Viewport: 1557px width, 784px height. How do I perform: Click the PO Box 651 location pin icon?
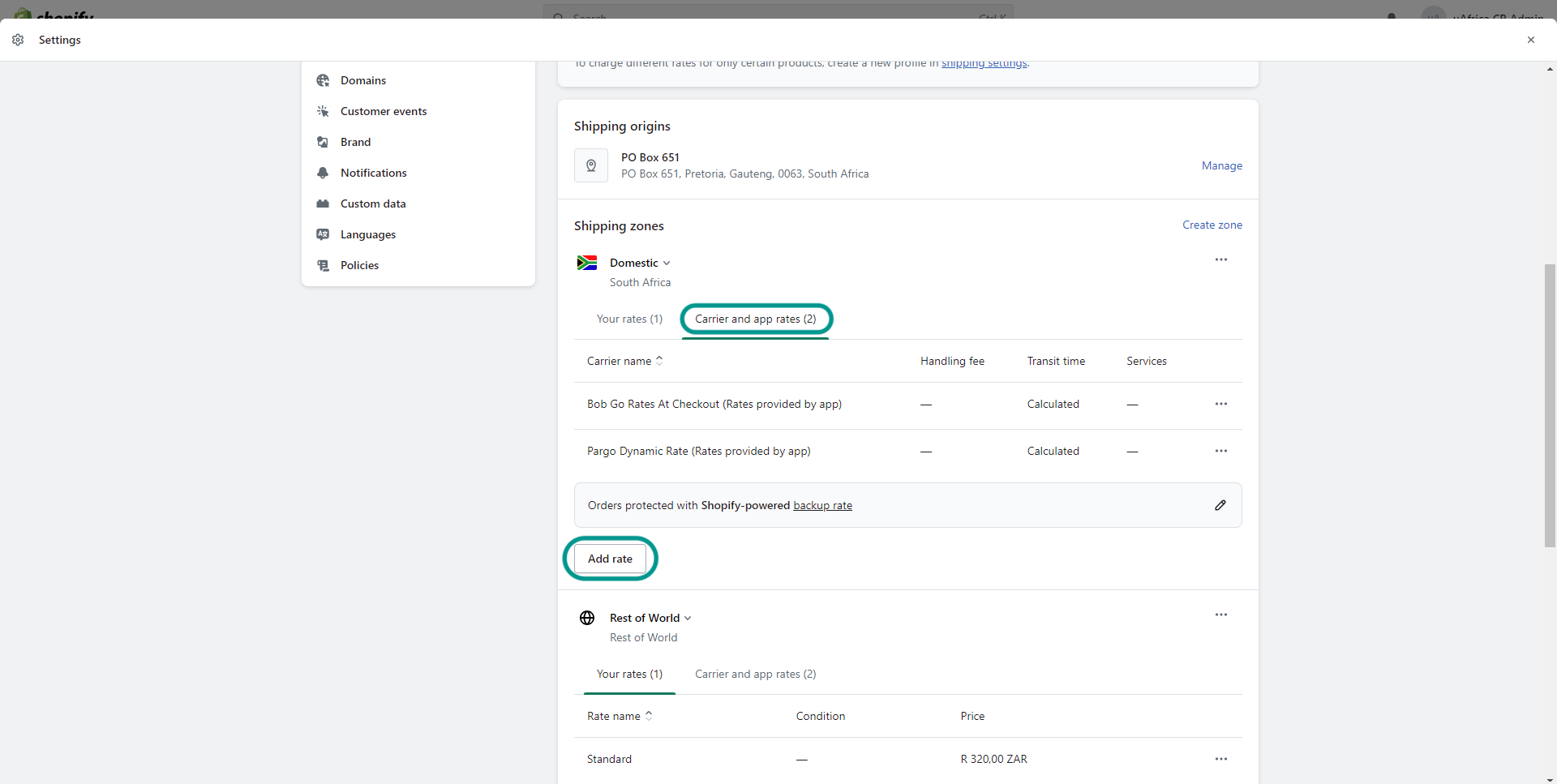click(591, 165)
